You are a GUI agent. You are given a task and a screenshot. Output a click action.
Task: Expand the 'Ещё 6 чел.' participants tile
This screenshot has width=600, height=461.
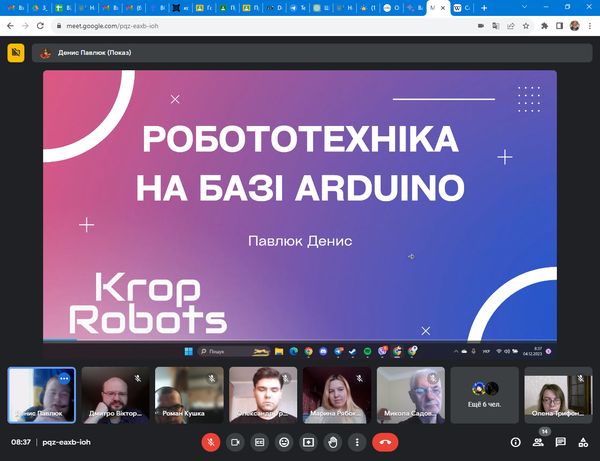[485, 394]
